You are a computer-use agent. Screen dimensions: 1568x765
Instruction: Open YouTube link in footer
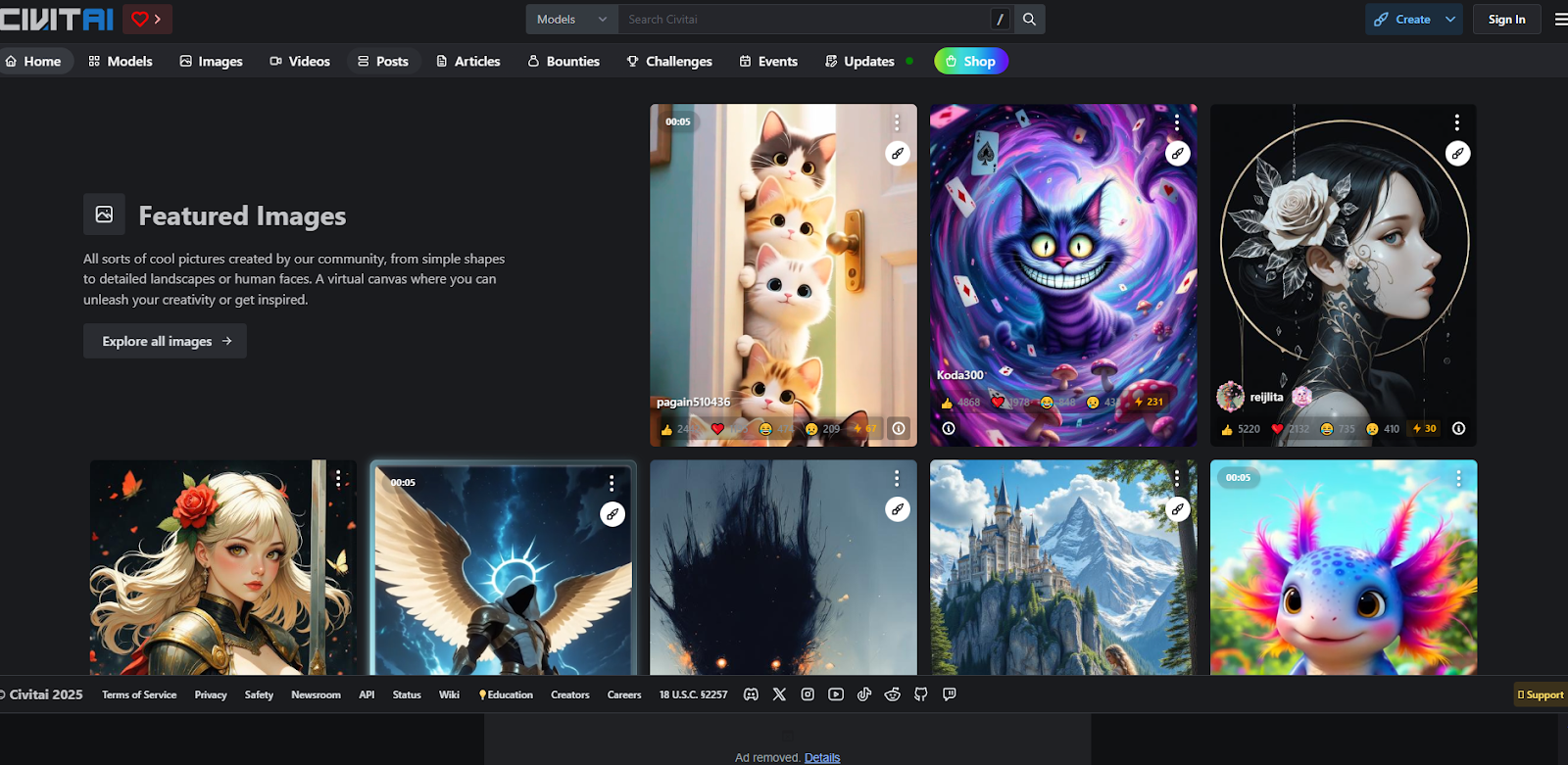[x=836, y=694]
